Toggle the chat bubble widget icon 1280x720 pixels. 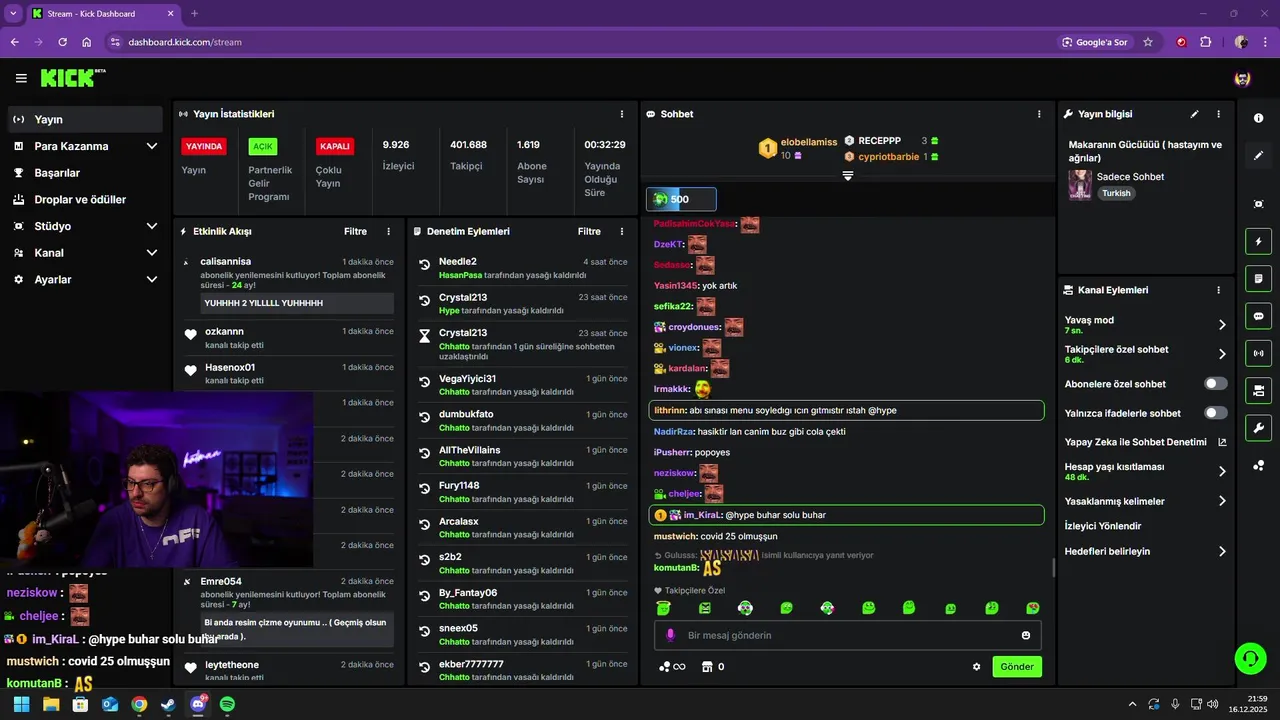coord(1258,316)
